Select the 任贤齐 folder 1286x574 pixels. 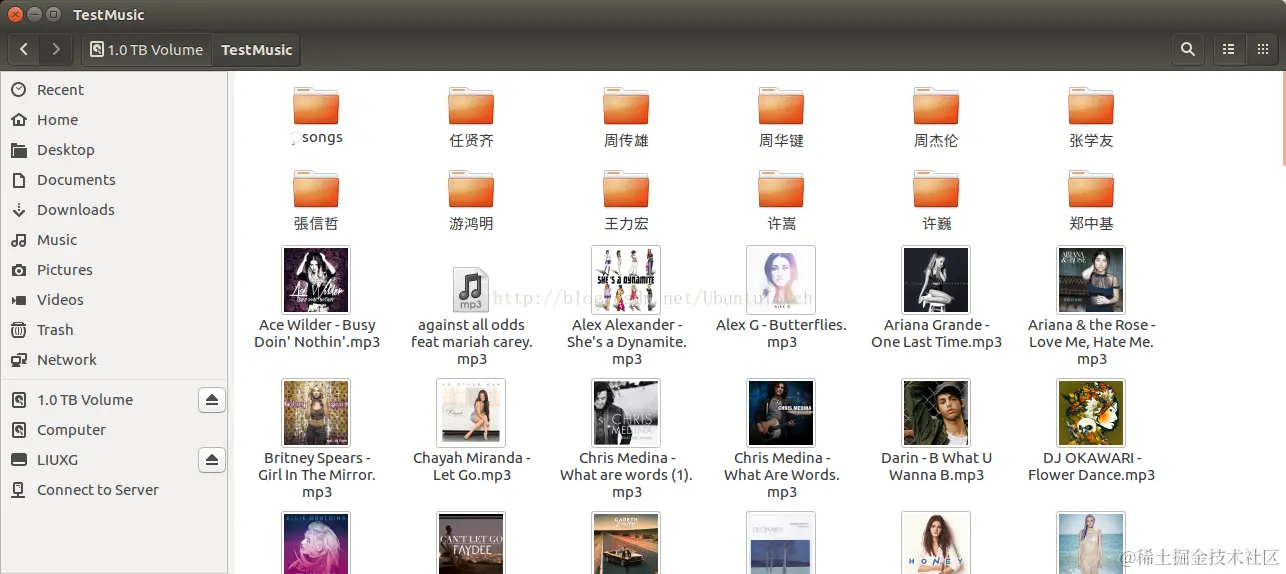pos(471,117)
